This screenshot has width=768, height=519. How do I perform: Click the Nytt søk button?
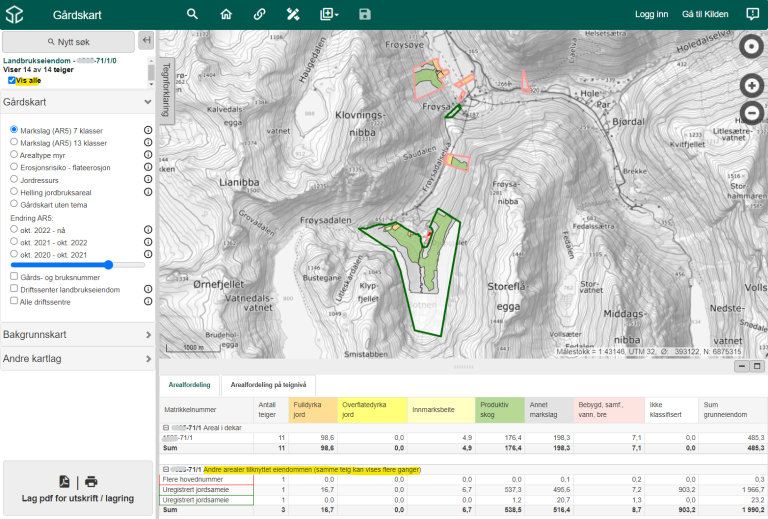[68, 41]
